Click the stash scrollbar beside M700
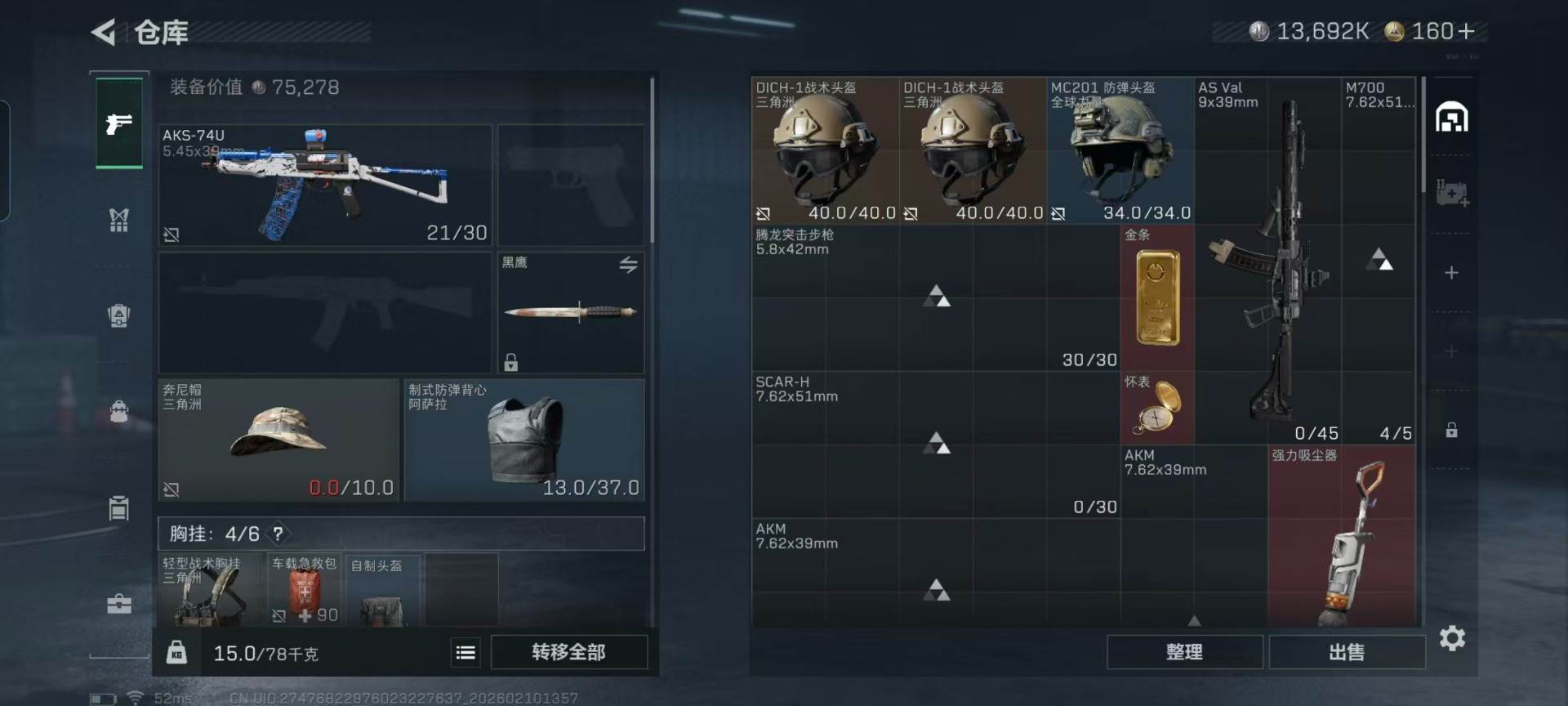Image resolution: width=1568 pixels, height=706 pixels. [x=1423, y=135]
